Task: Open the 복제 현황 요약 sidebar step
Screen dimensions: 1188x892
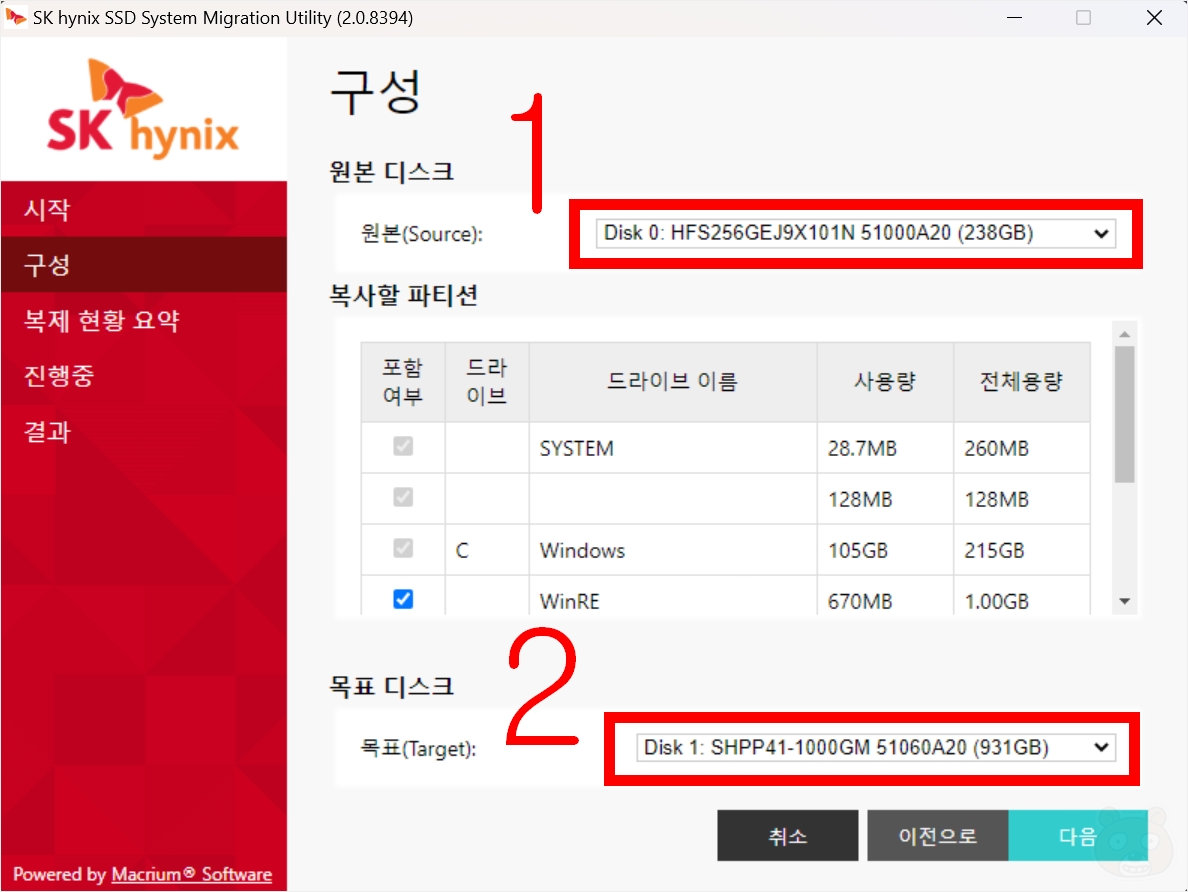Action: coord(144,320)
